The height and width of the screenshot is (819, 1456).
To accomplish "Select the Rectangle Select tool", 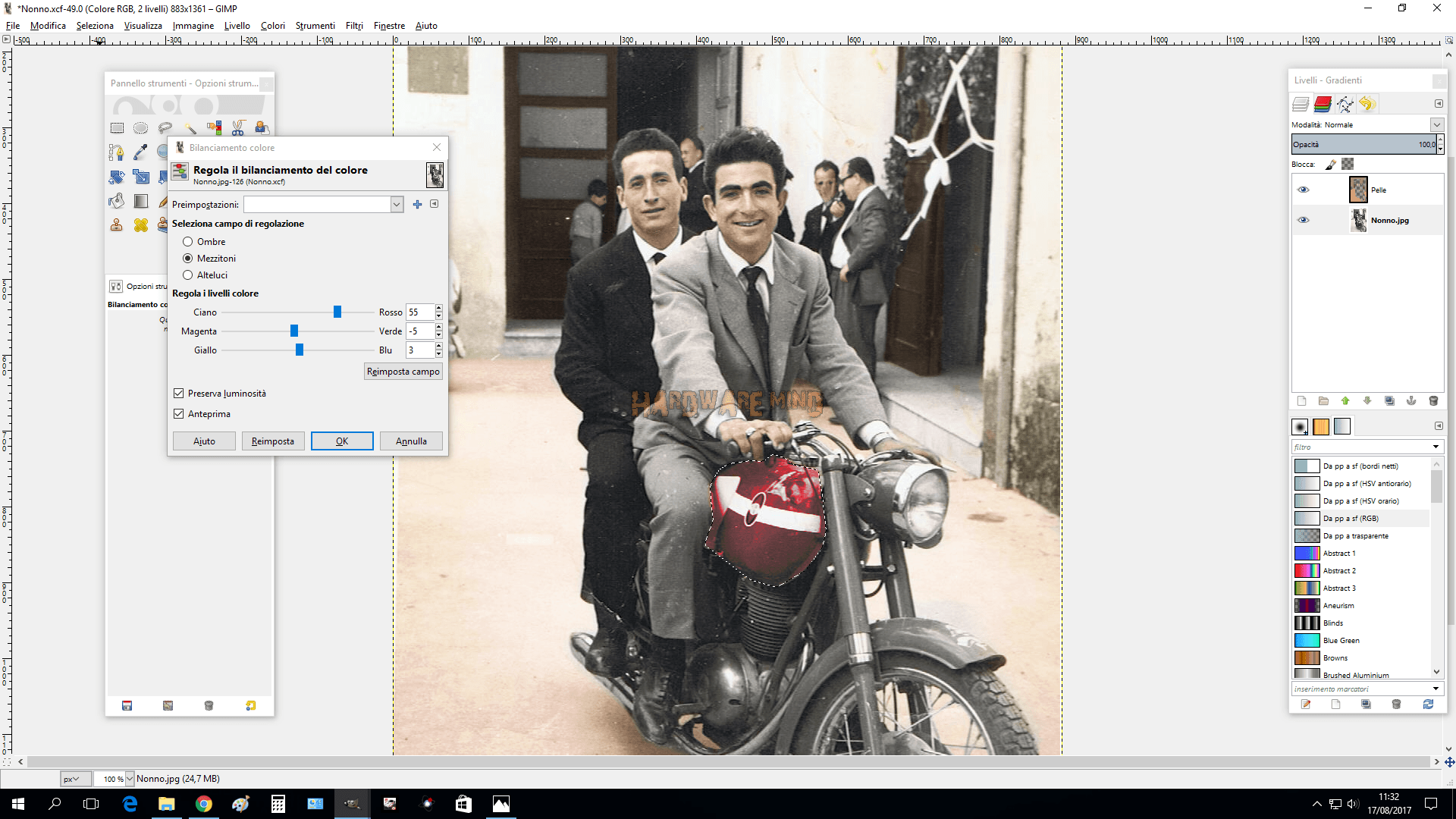I will point(117,128).
